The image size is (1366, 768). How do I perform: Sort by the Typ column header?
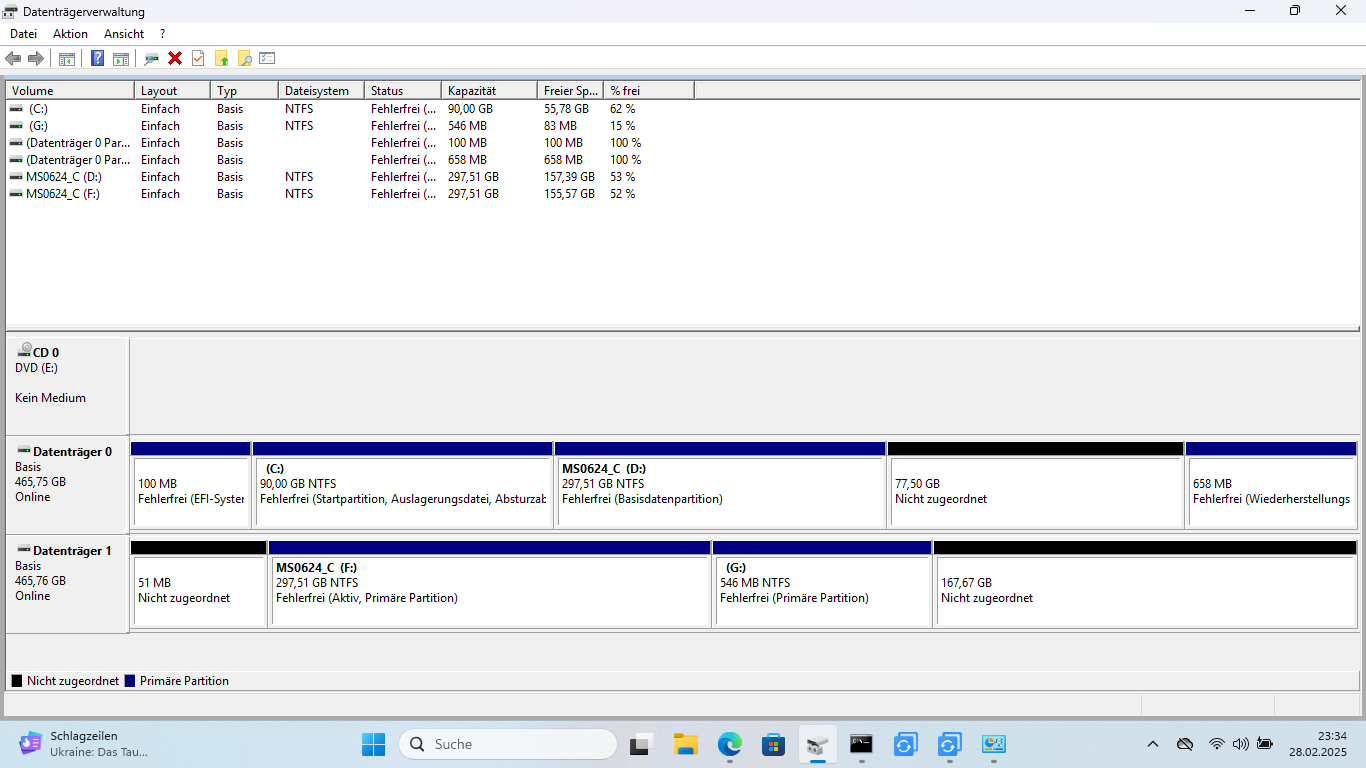coord(245,90)
